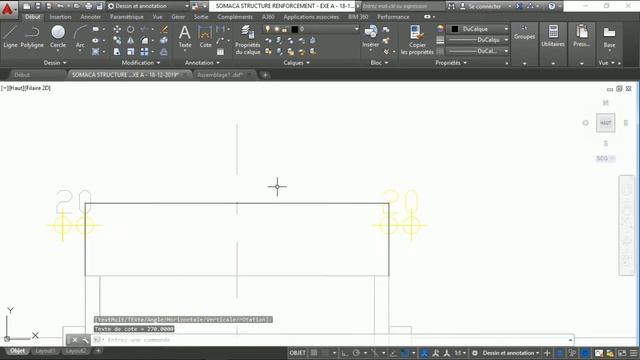Click the Copier objects tool icon
This screenshot has width=640, height=360.
tap(117, 40)
